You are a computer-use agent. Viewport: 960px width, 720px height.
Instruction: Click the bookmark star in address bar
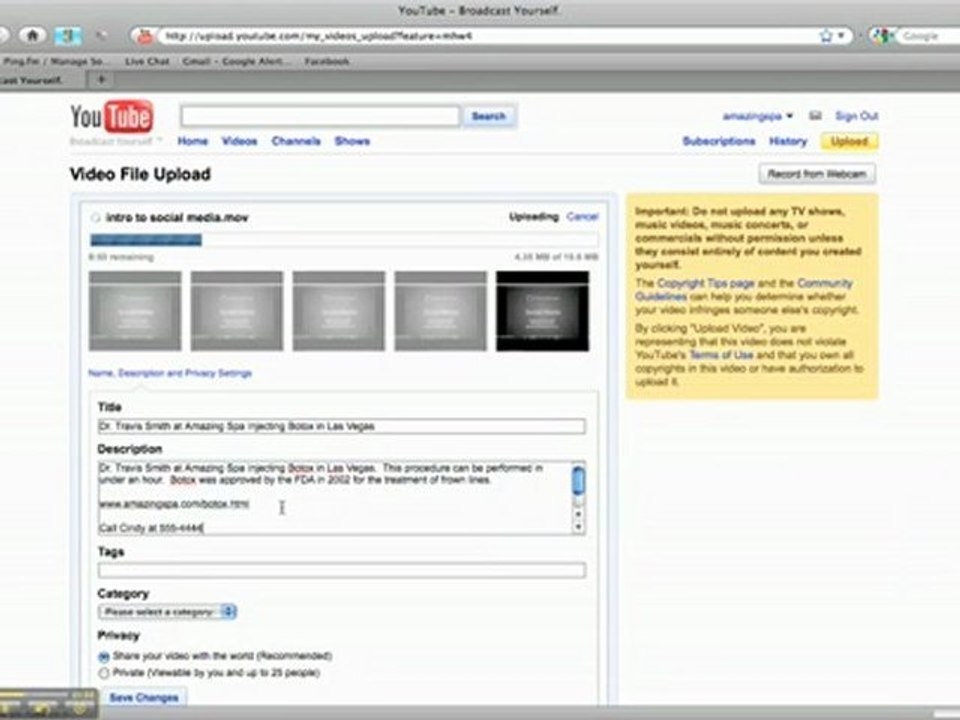click(826, 36)
